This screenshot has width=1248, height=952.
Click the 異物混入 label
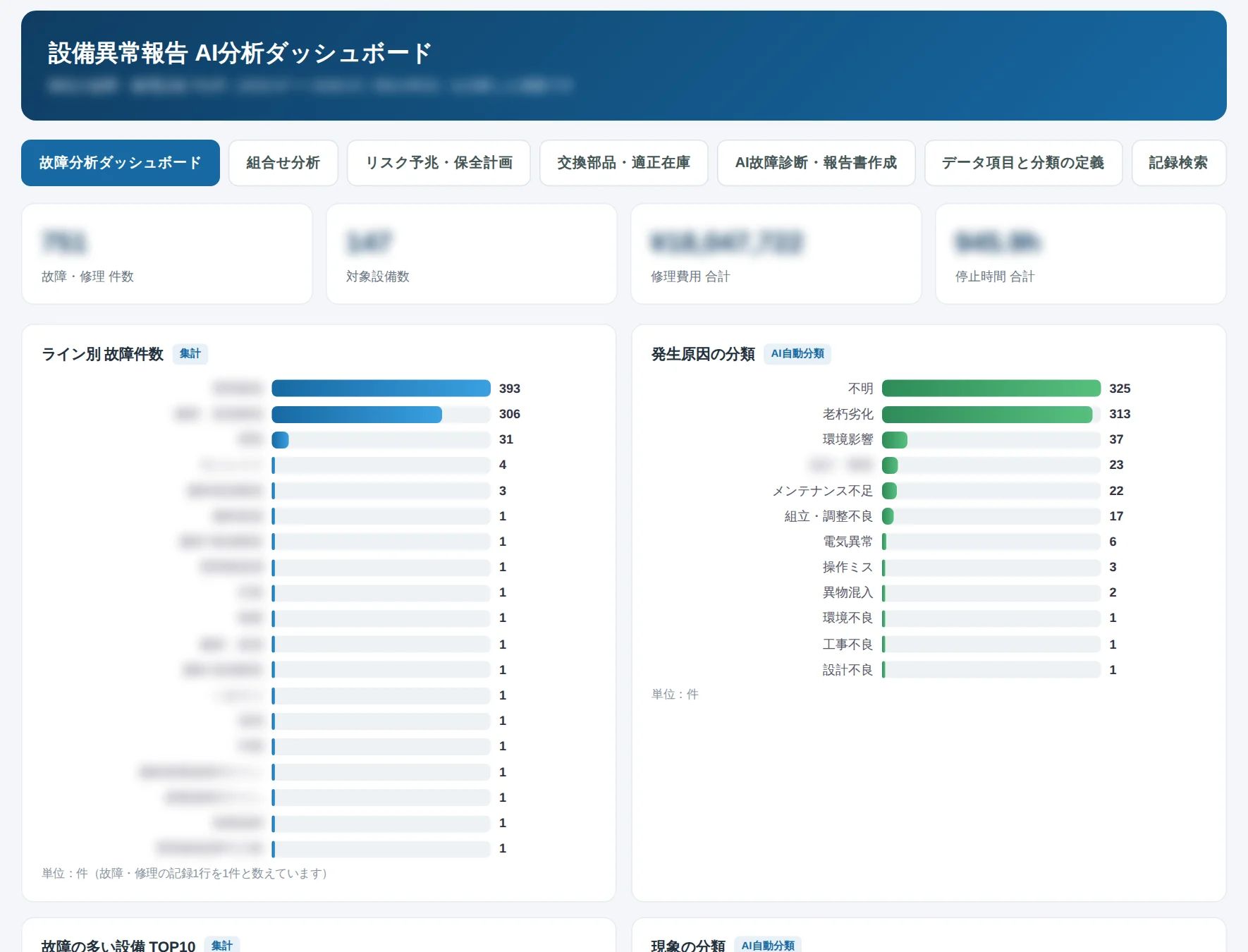click(848, 592)
